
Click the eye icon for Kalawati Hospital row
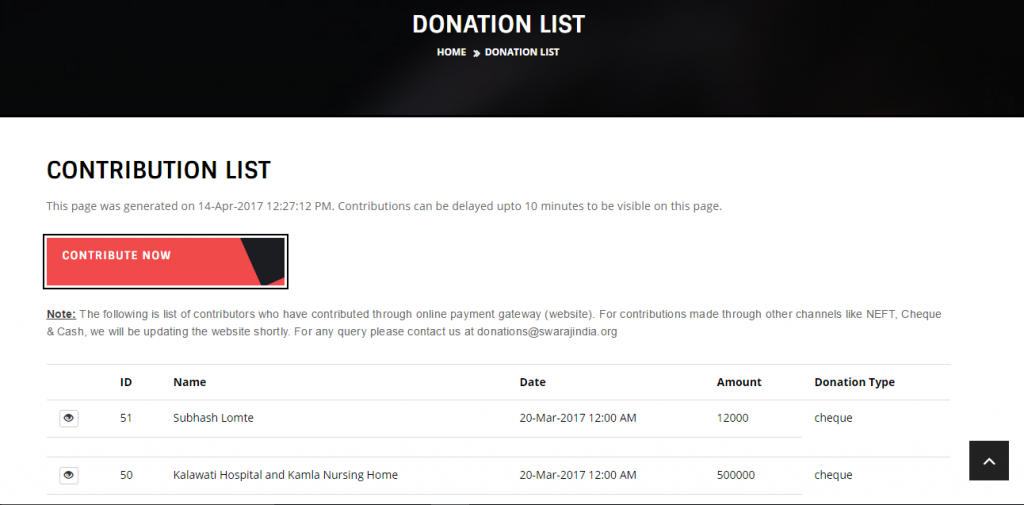point(69,475)
